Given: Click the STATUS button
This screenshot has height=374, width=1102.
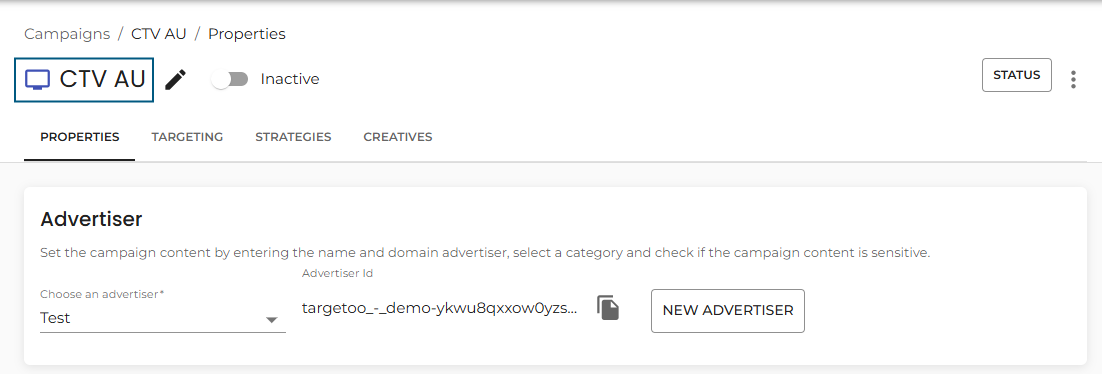Looking at the screenshot, I should pyautogui.click(x=1017, y=75).
